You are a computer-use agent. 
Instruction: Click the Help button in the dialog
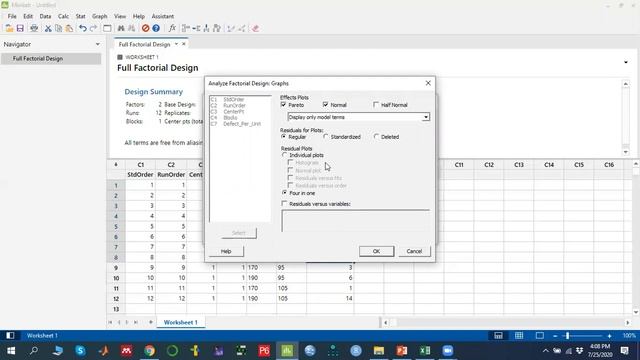pos(226,251)
